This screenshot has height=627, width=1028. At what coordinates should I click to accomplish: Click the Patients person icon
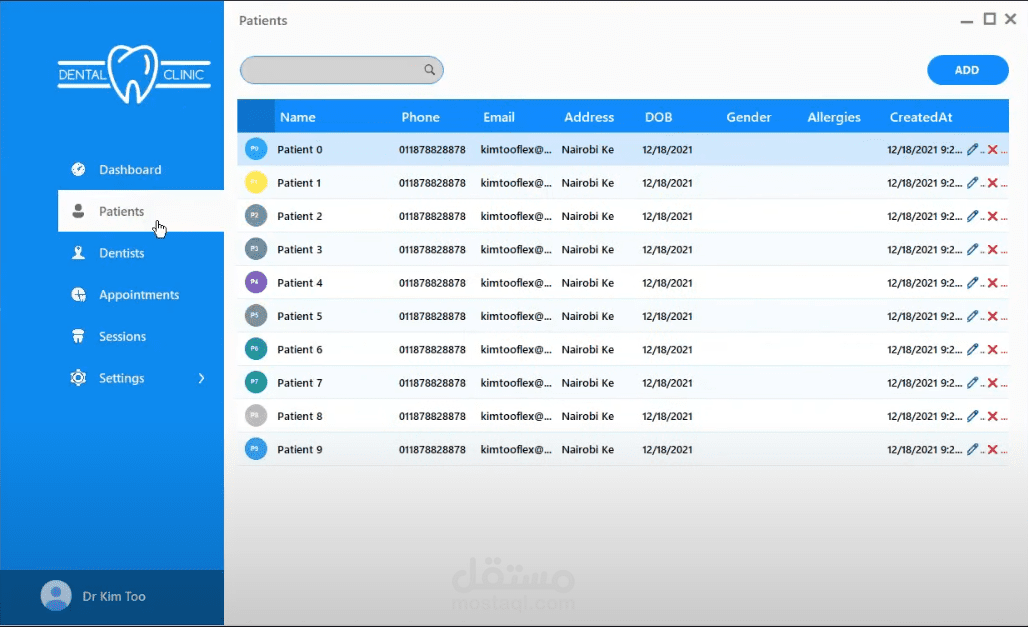[78, 211]
